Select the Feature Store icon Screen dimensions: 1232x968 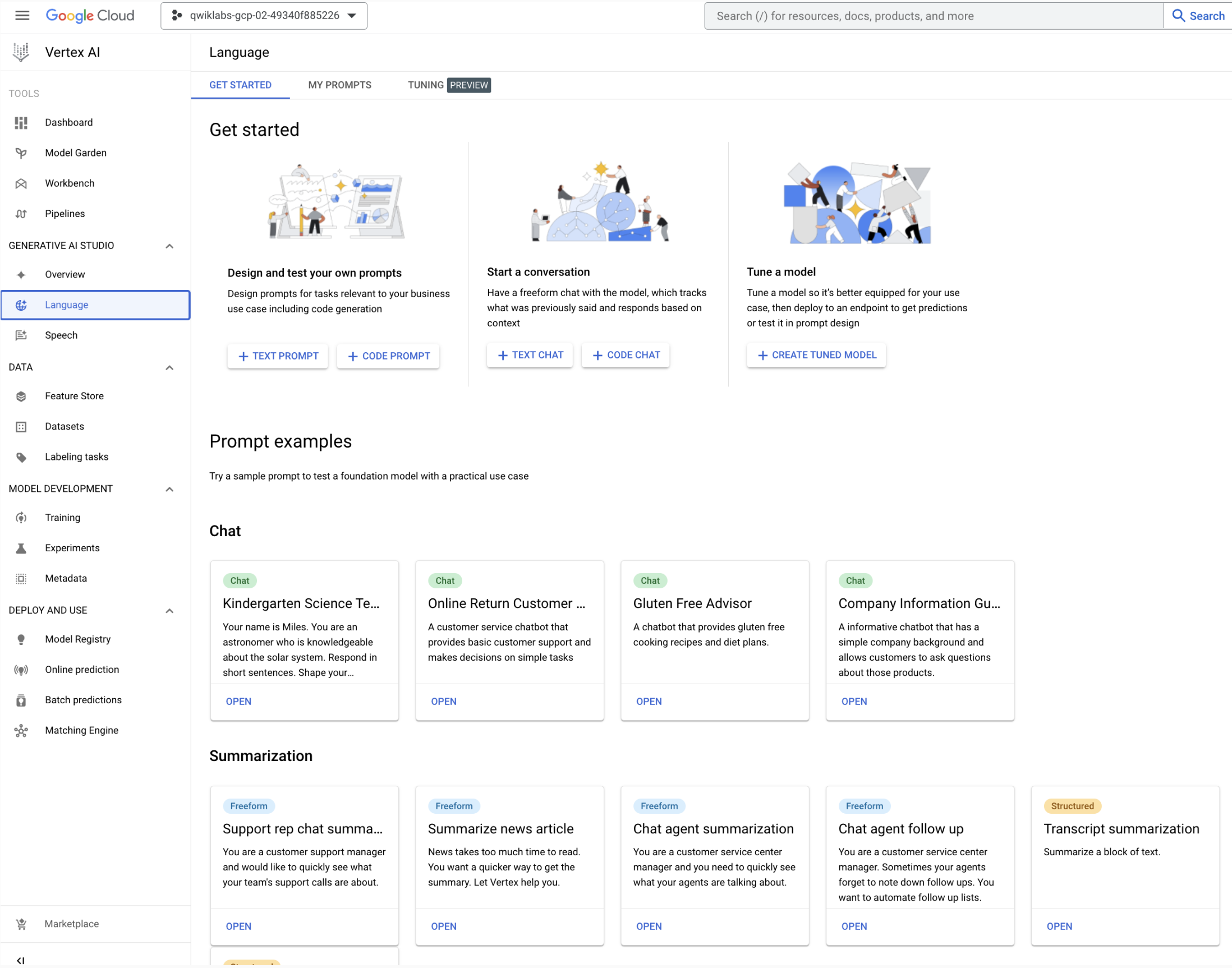click(x=22, y=396)
